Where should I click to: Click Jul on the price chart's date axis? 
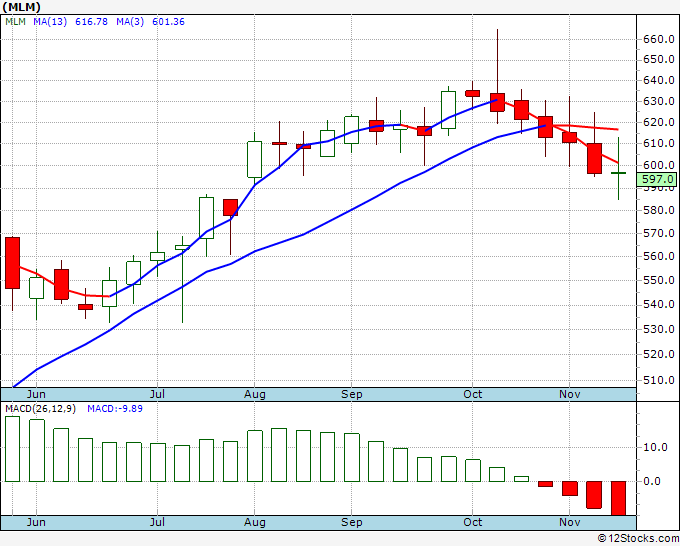coord(157,394)
